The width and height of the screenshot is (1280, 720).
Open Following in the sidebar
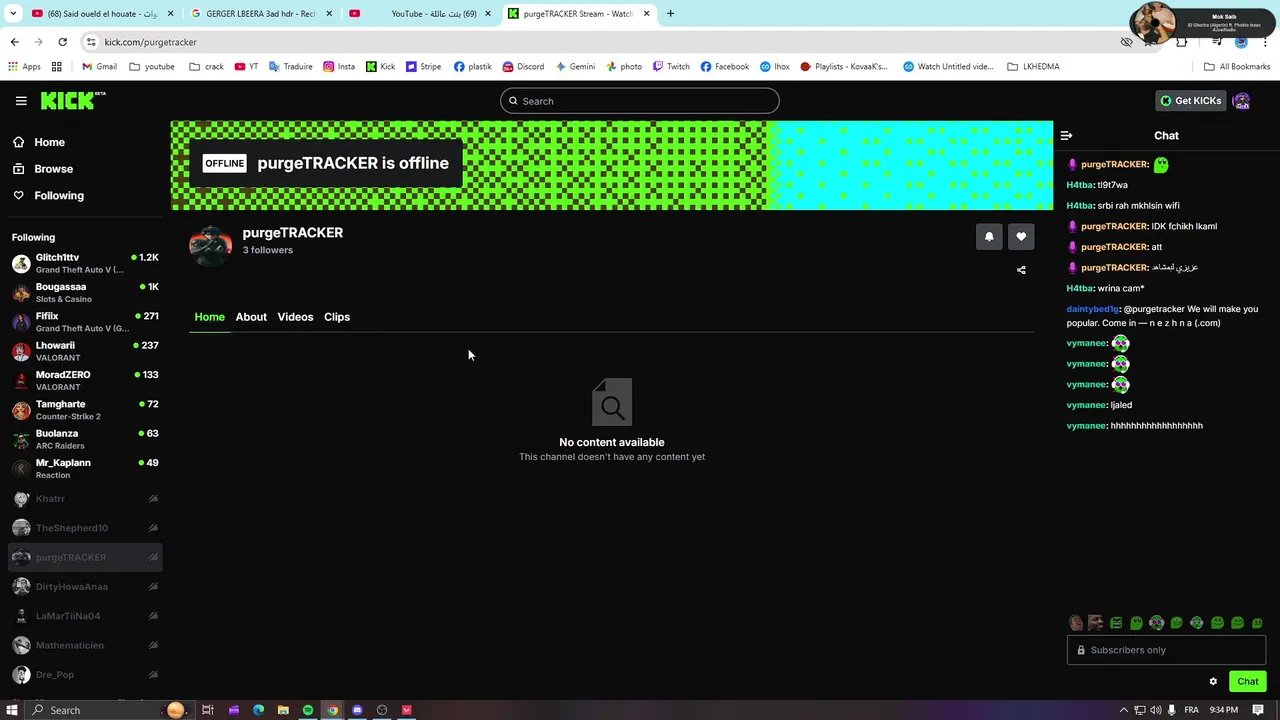(x=59, y=196)
